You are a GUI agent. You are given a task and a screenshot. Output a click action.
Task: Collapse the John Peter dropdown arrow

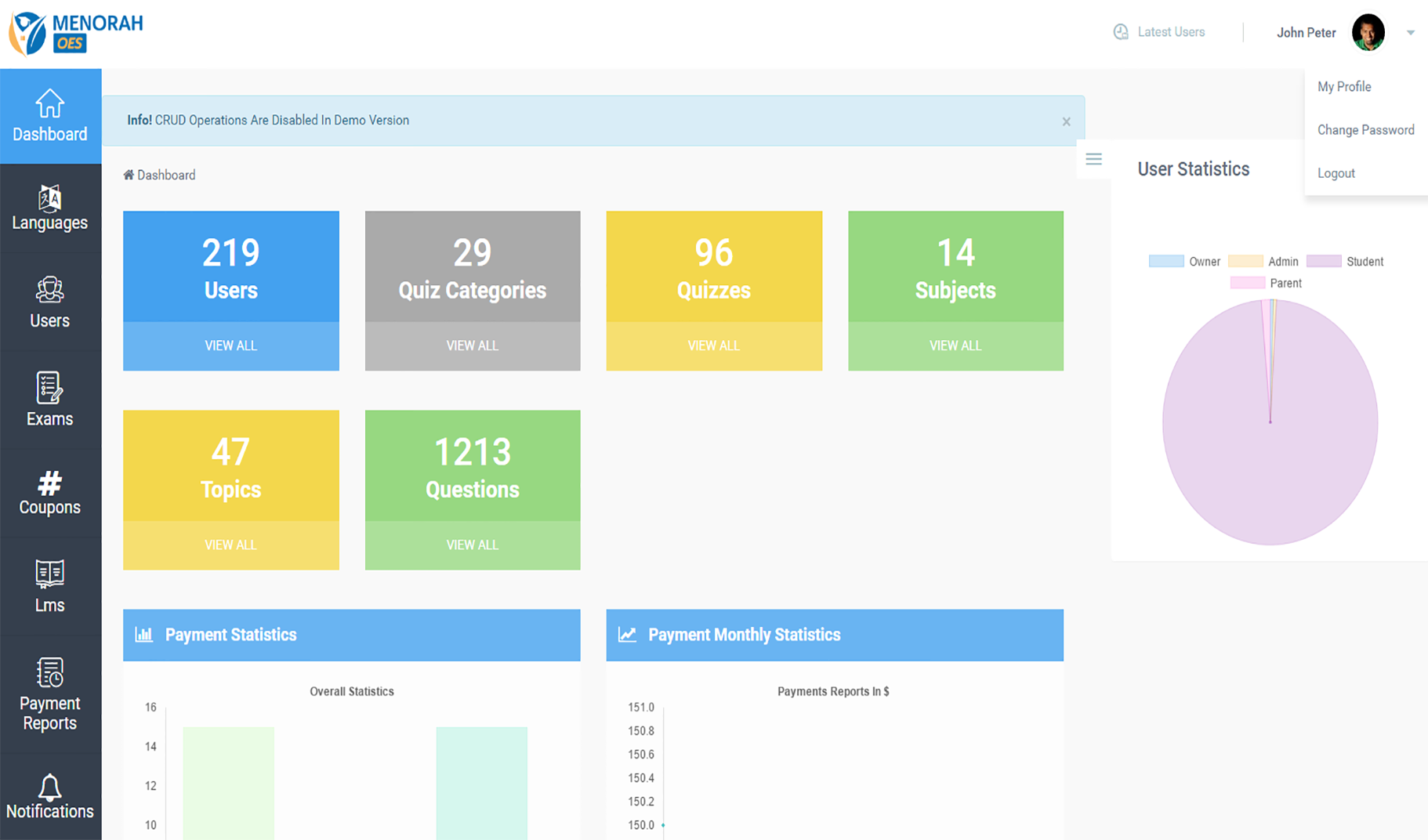(x=1410, y=33)
